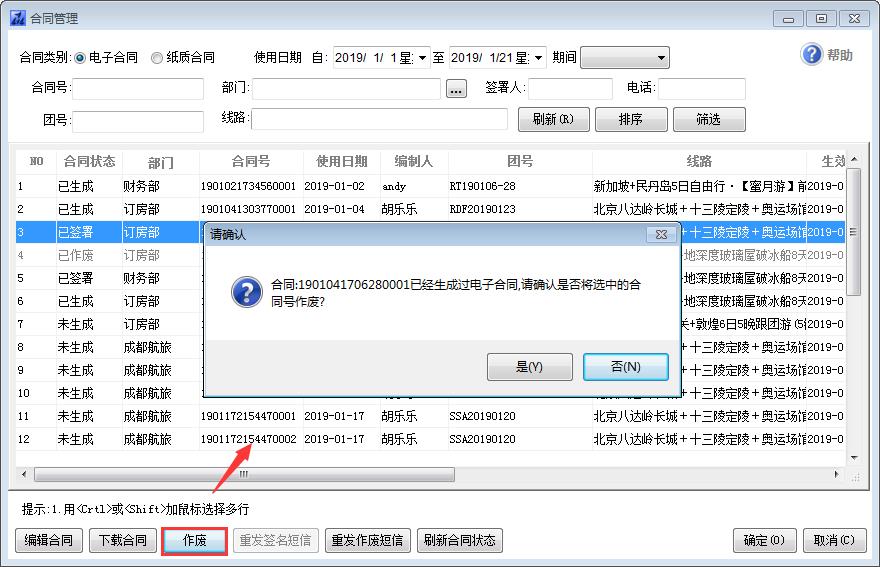880x567 pixels.
Task: Click into the 合同号 input field
Action: 137,89
